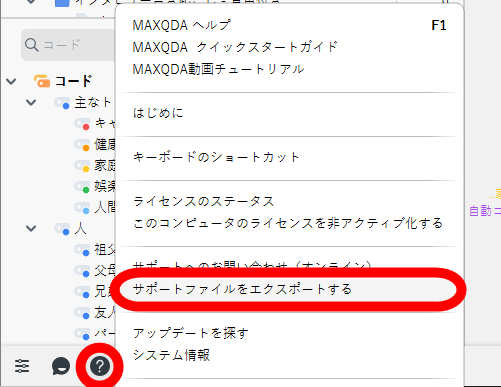
Task: Open システム情報 menu item
Action: (x=171, y=355)
